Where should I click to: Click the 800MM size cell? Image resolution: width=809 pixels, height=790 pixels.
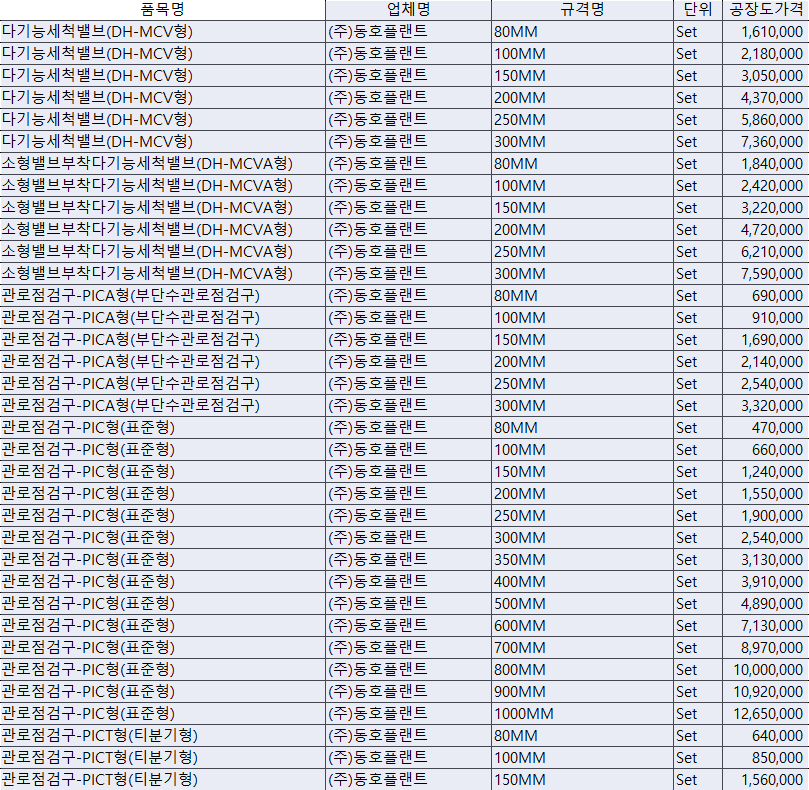coord(582,669)
